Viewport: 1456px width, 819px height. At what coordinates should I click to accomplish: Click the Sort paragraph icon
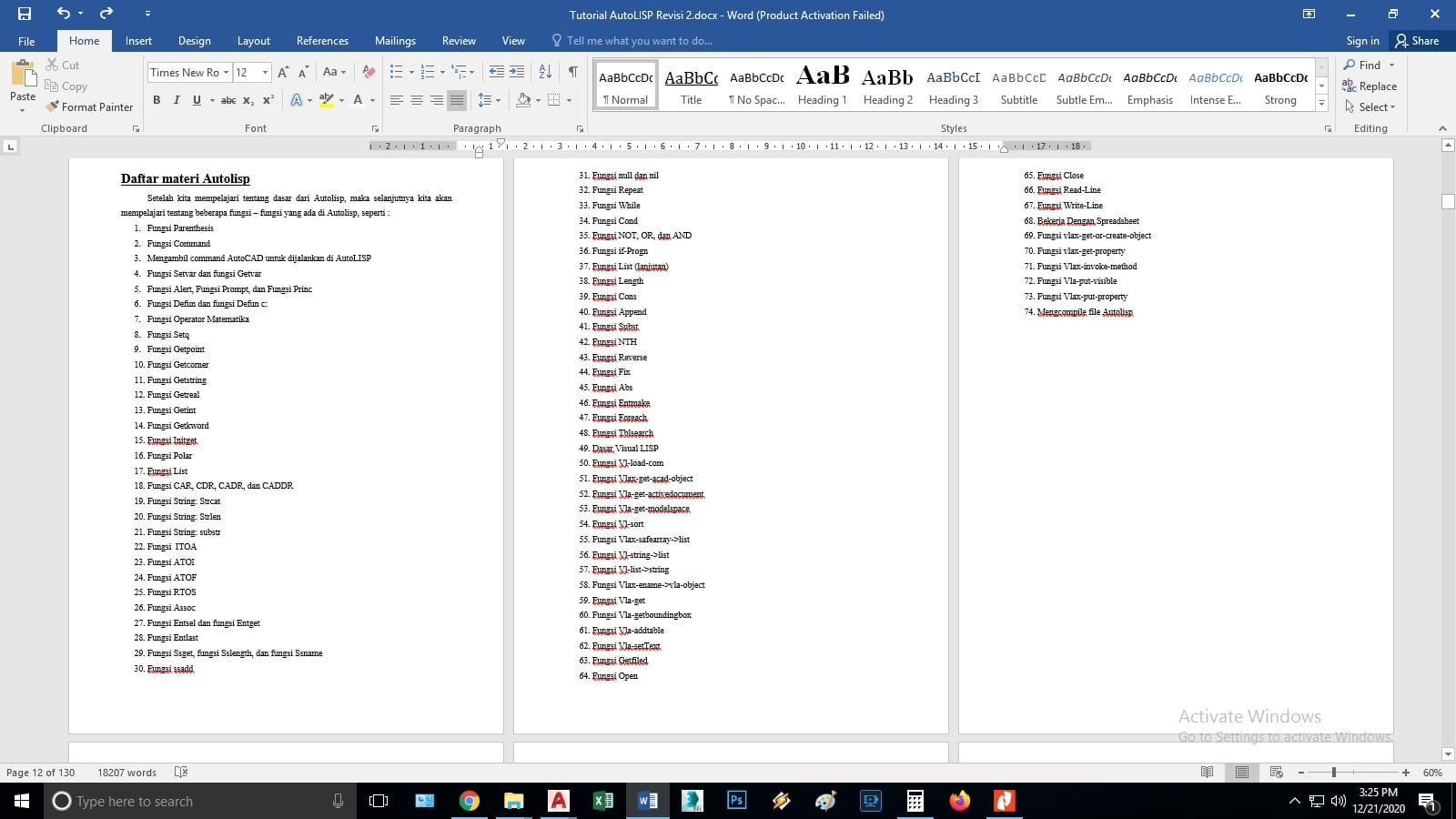pos(545,72)
